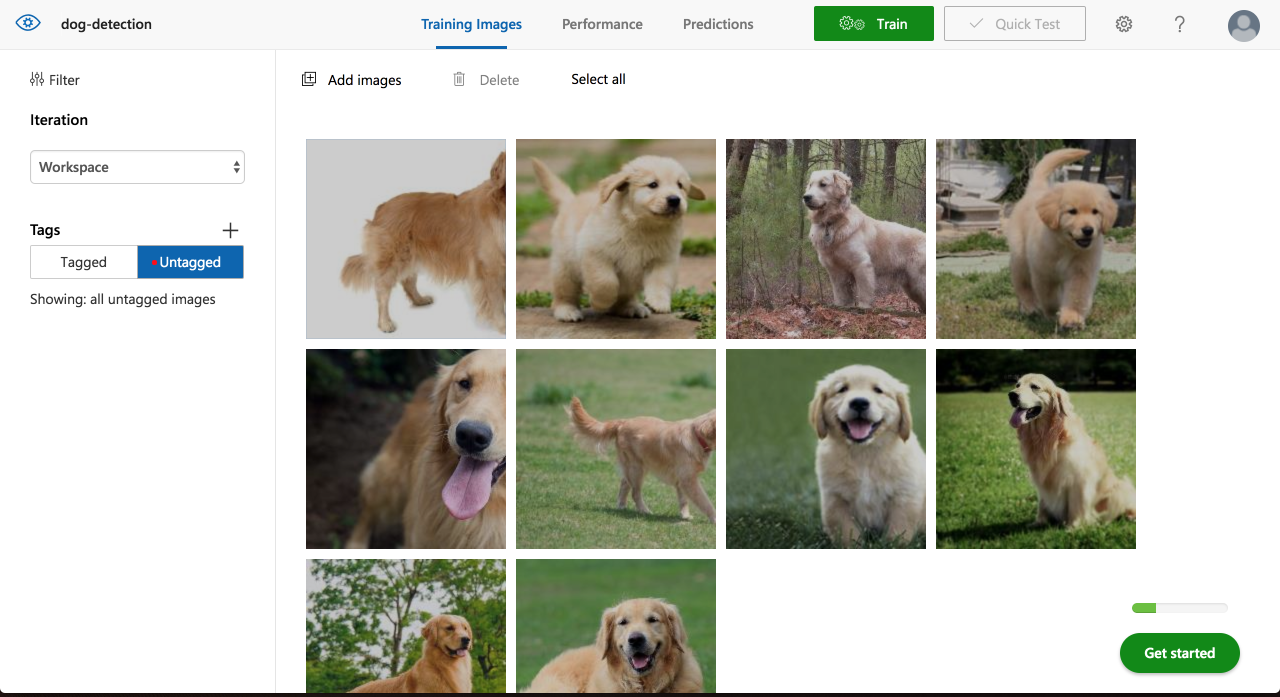Click the Get started button

pyautogui.click(x=1179, y=652)
